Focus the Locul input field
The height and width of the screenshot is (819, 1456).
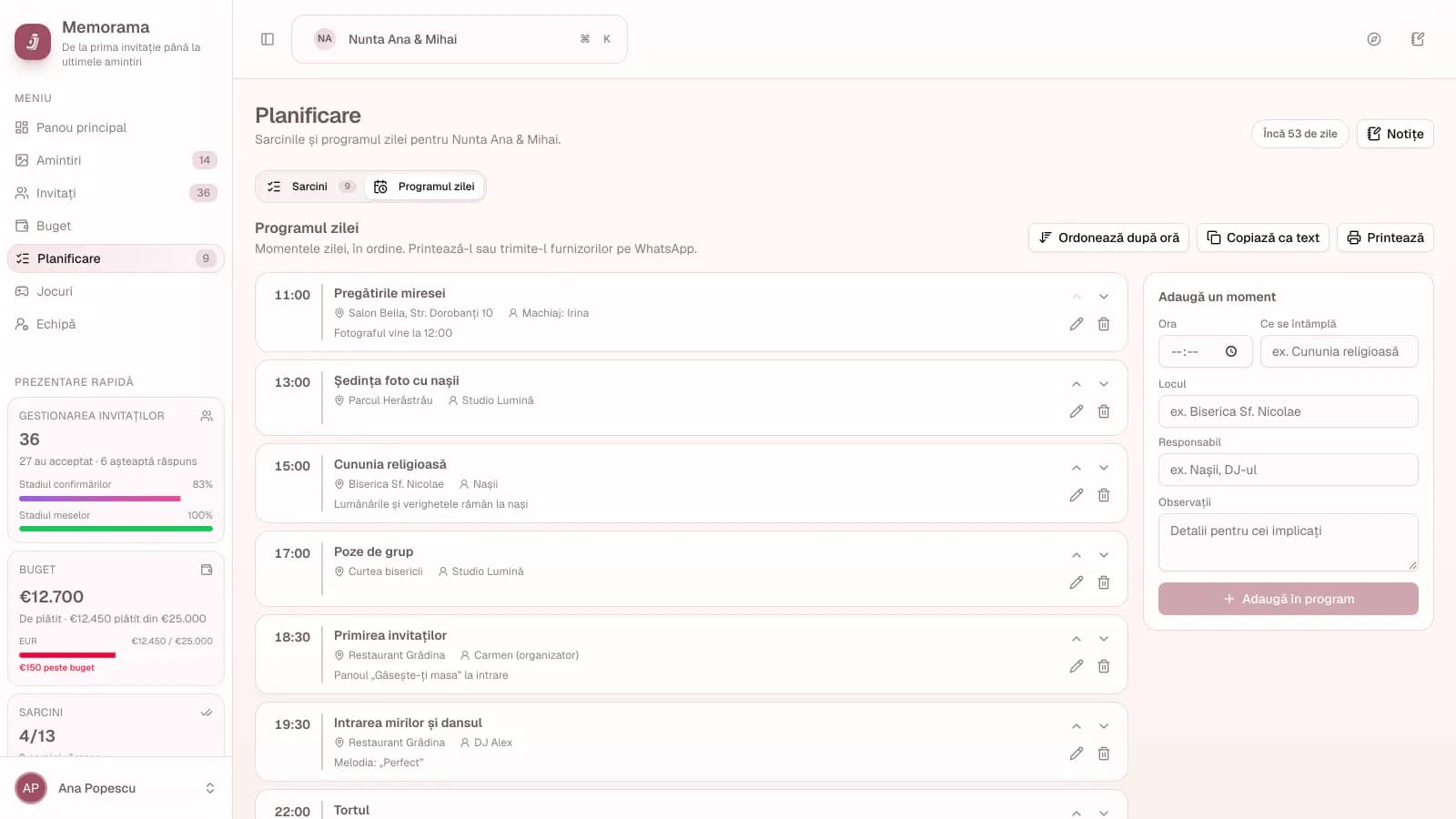[x=1289, y=411]
